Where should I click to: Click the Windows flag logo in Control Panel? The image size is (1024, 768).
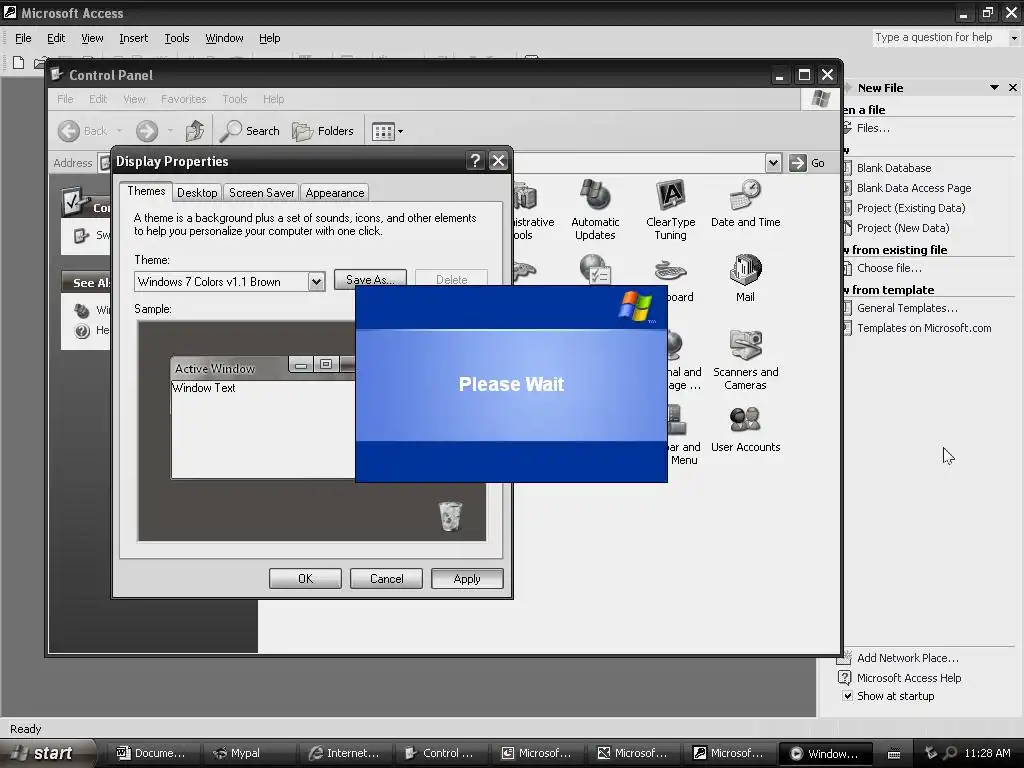click(820, 99)
